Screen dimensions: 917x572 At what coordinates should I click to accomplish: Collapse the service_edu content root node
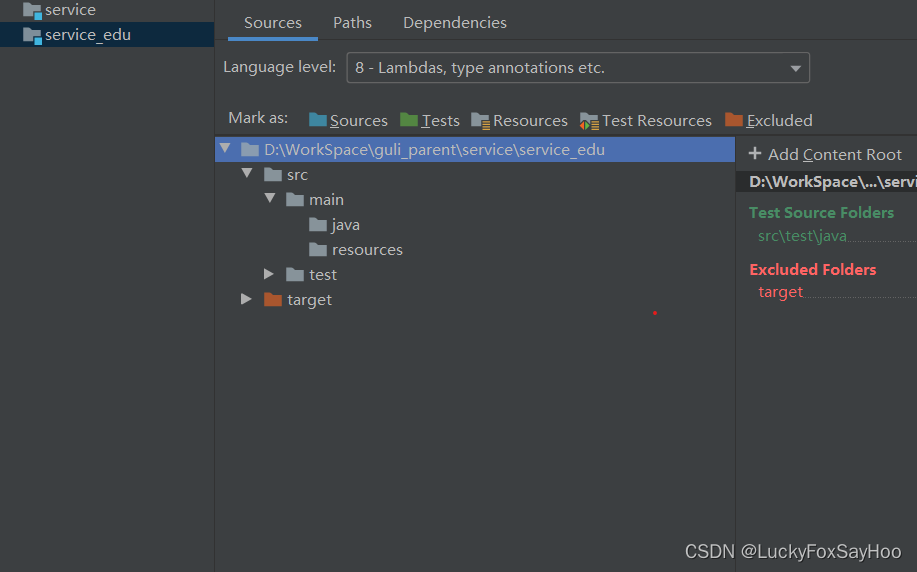pos(225,149)
